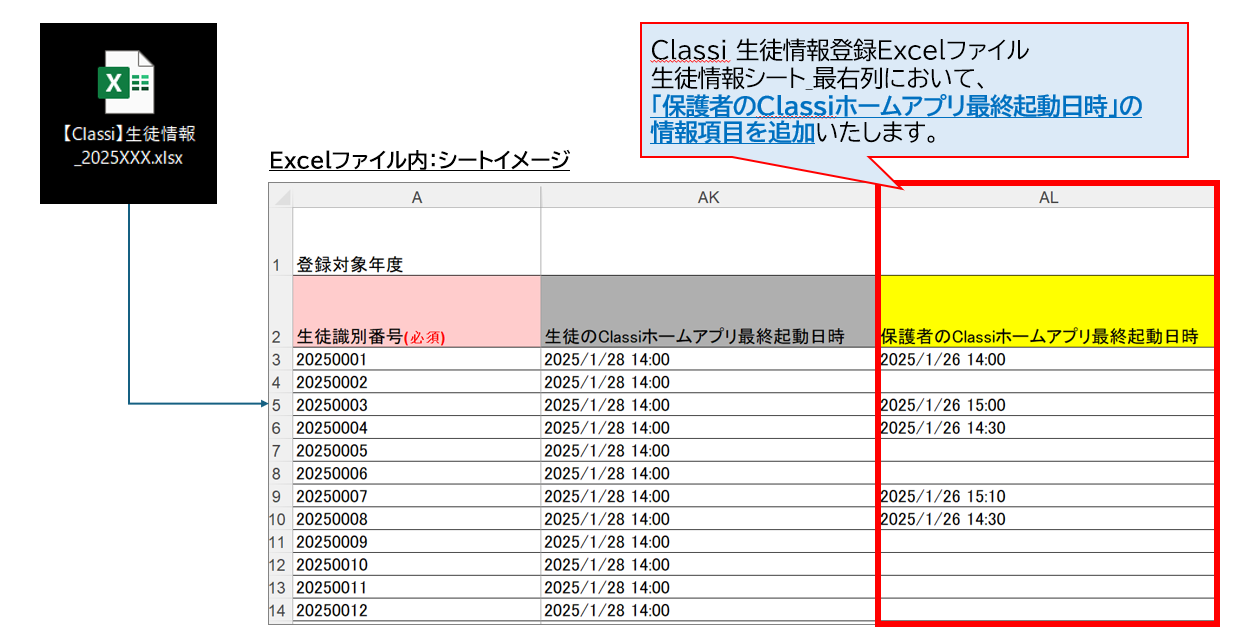
Task: Click the yellow 保護者のClassiホームアプリ最終起動日時 header cell
Action: click(1047, 311)
